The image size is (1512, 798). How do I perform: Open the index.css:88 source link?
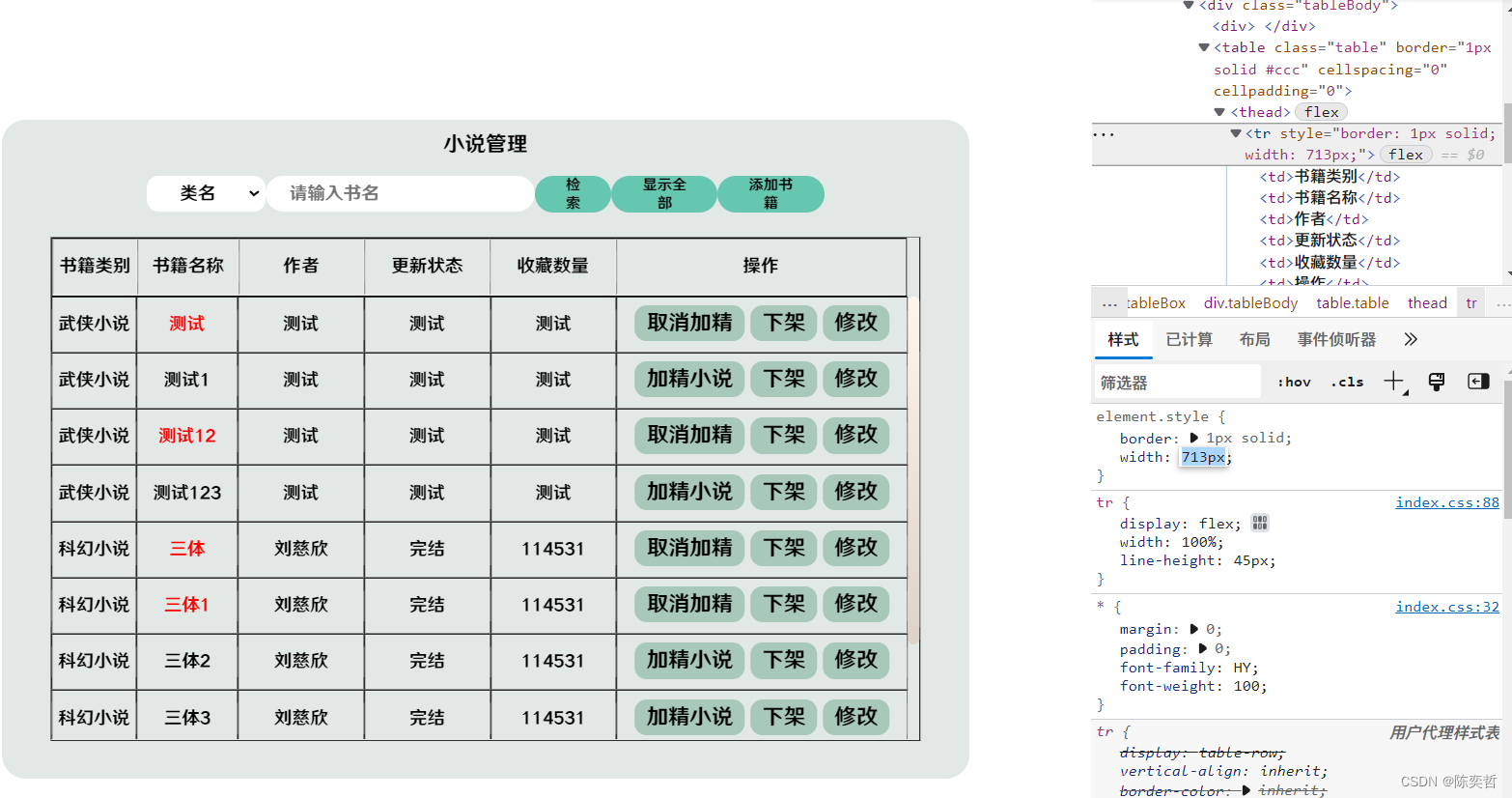coord(1447,502)
